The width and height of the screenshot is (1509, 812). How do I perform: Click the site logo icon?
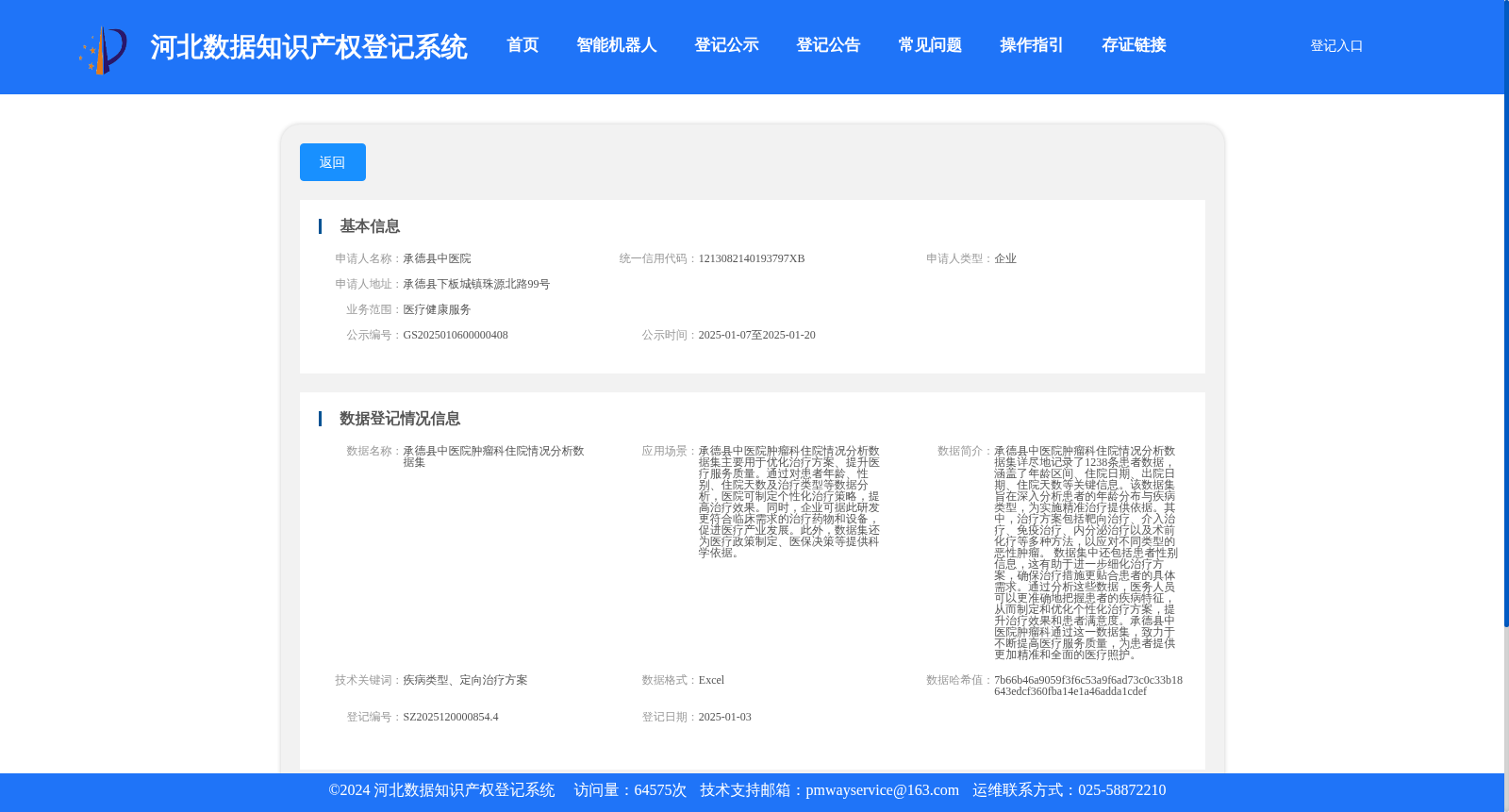103,49
